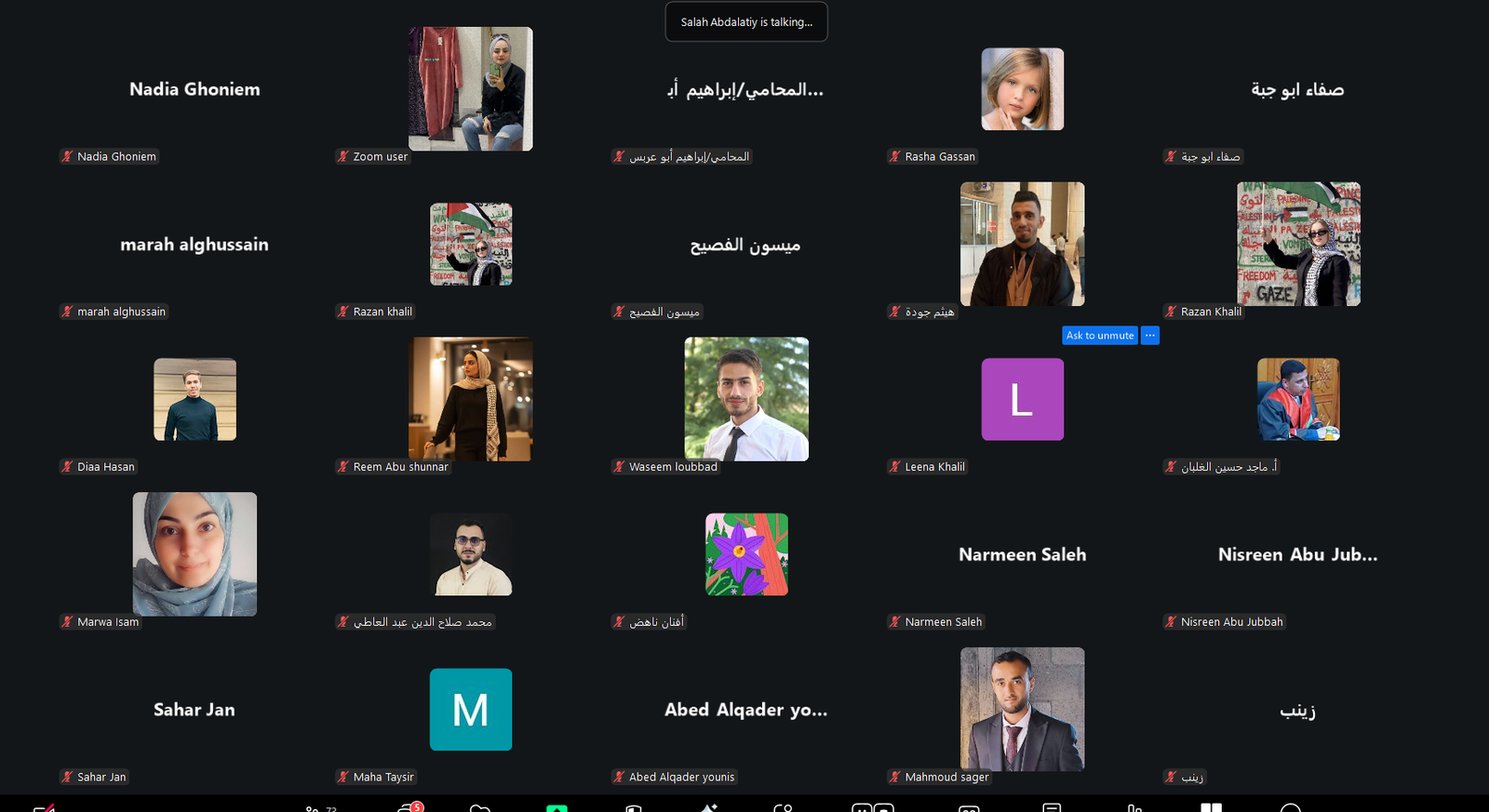The width and height of the screenshot is (1489, 812).
Task: Click Ask to unmute button
Action: click(1100, 336)
